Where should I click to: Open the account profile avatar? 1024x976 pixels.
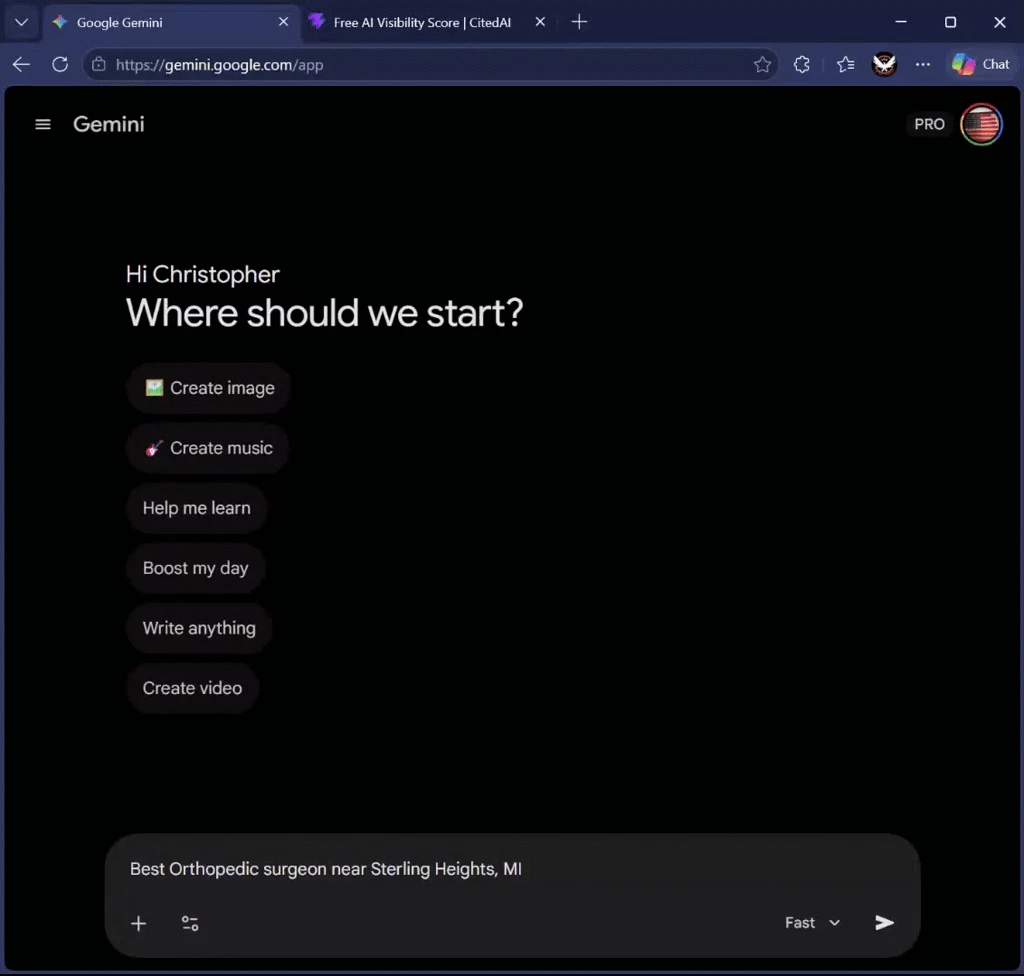(x=982, y=124)
